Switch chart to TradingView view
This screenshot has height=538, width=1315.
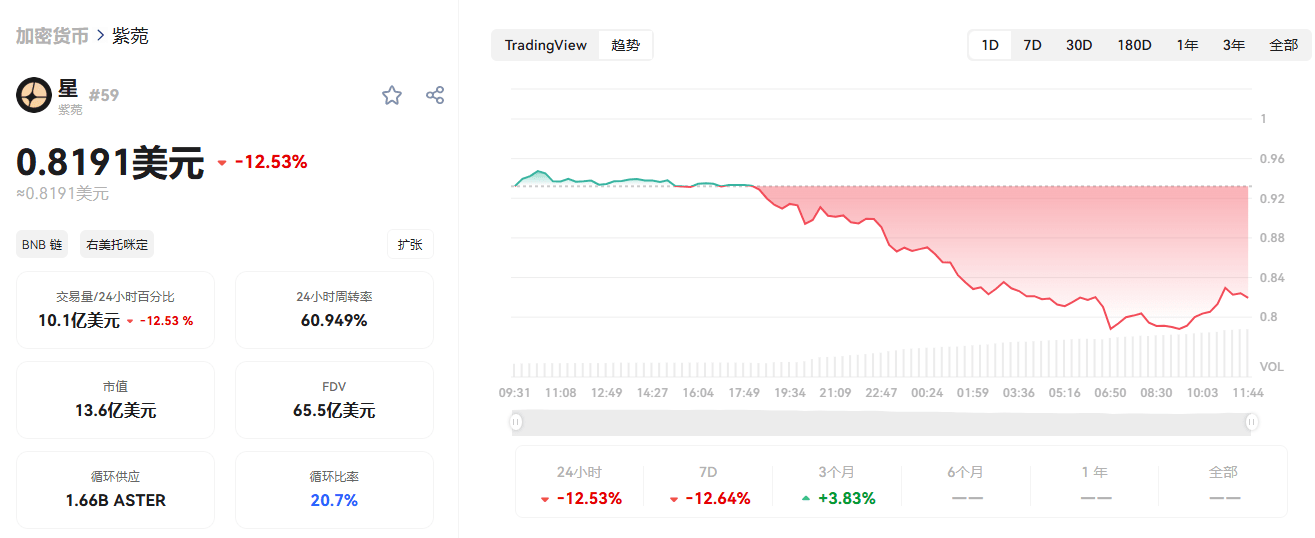click(546, 45)
